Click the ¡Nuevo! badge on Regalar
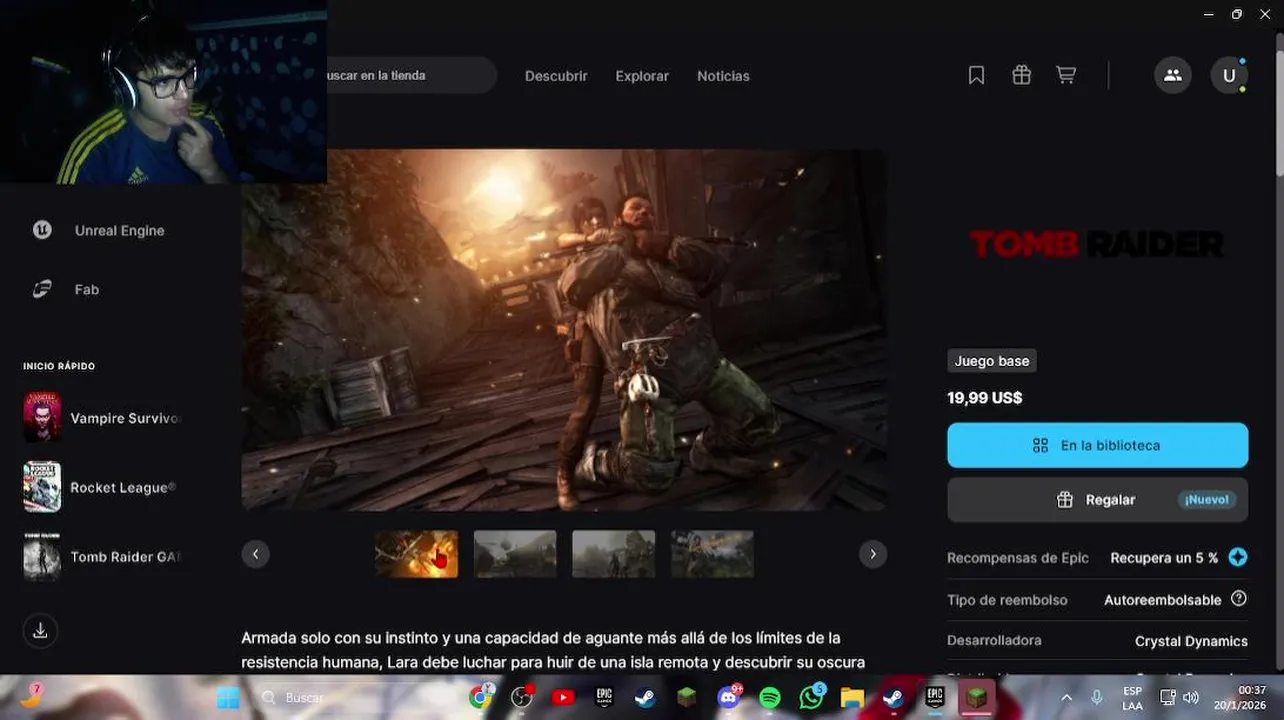This screenshot has height=720, width=1284. (1207, 499)
